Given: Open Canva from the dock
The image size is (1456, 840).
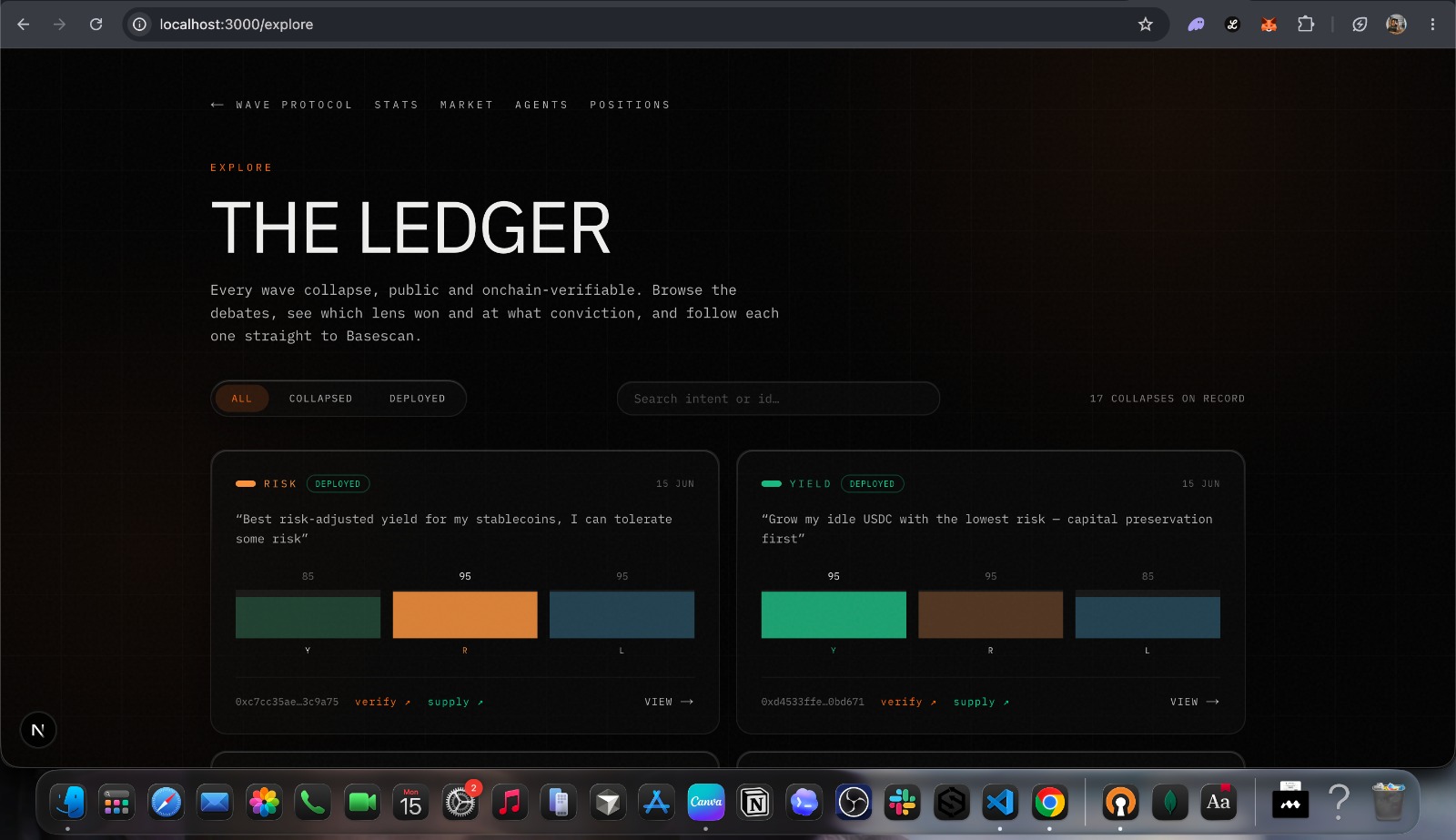Looking at the screenshot, I should click(x=706, y=803).
